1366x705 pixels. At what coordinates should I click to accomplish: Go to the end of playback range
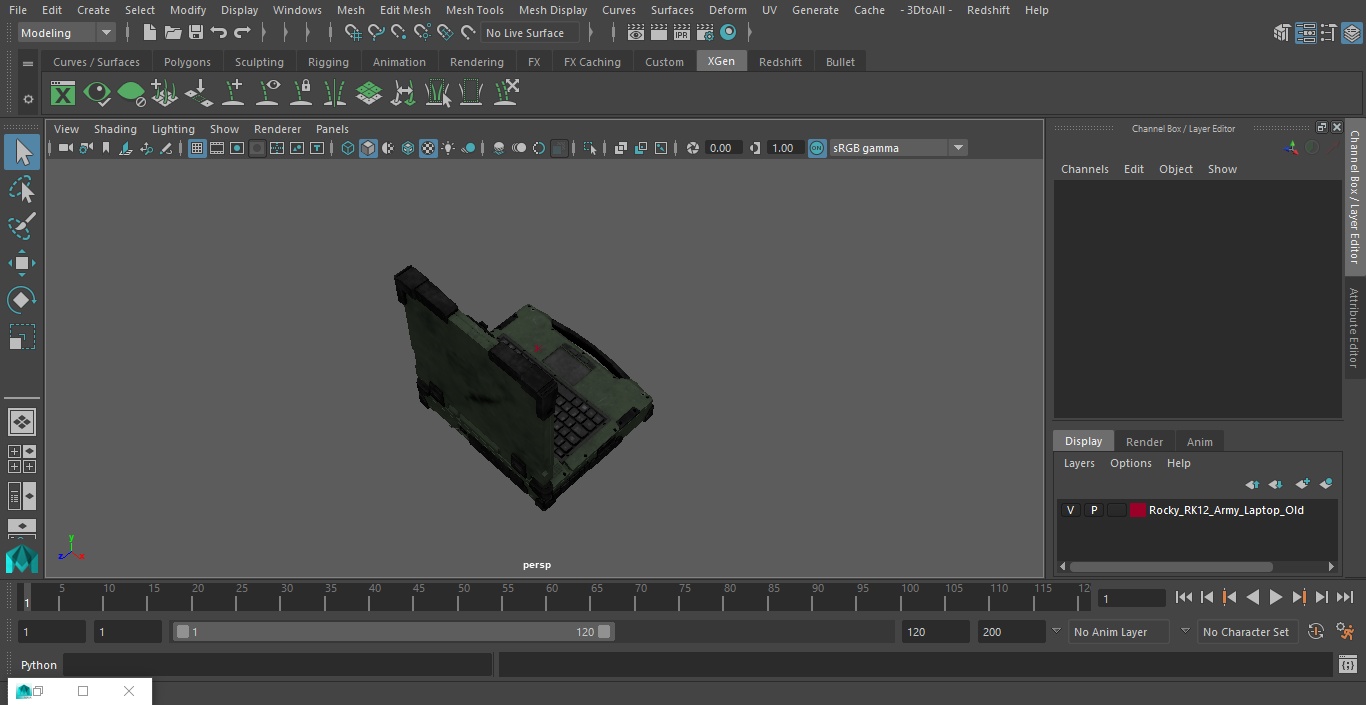tap(1345, 597)
